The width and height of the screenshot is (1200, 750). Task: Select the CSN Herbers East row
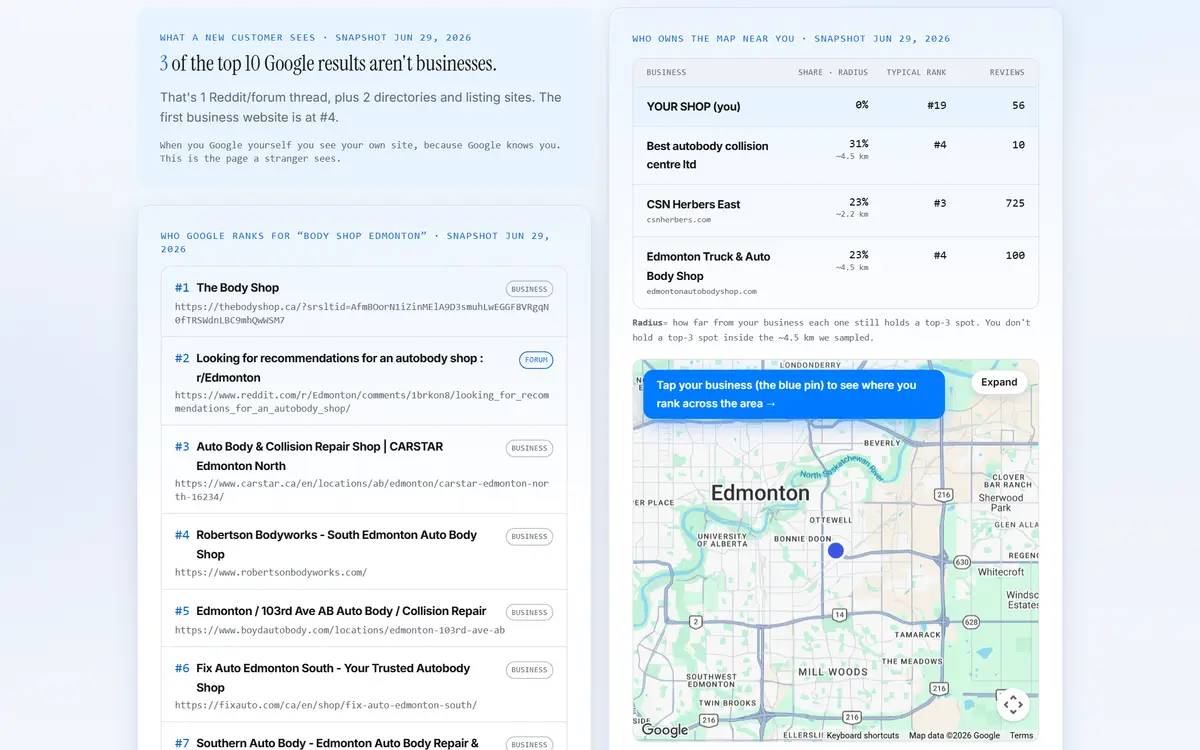click(x=836, y=210)
